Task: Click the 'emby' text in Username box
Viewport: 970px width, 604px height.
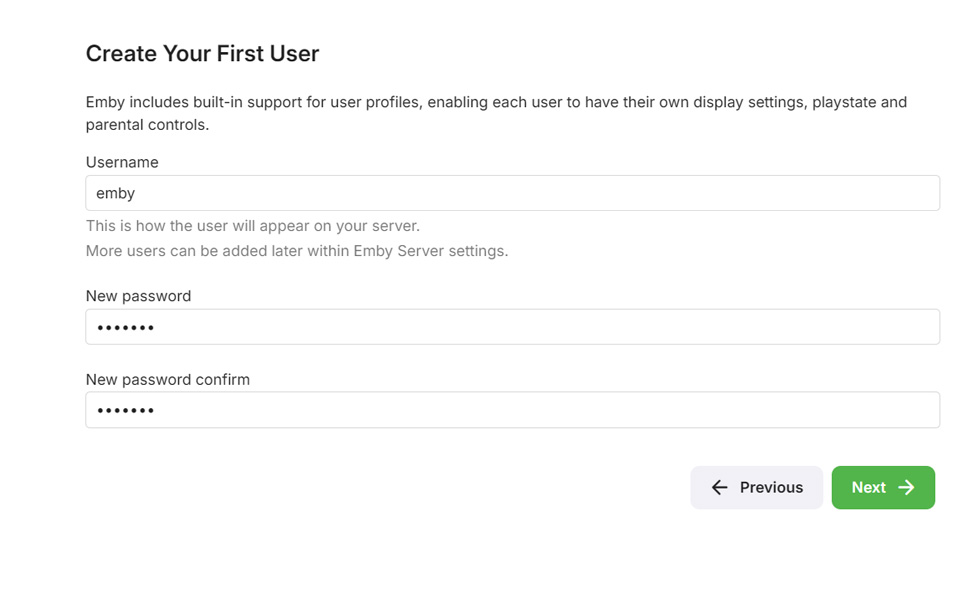Action: [x=115, y=193]
